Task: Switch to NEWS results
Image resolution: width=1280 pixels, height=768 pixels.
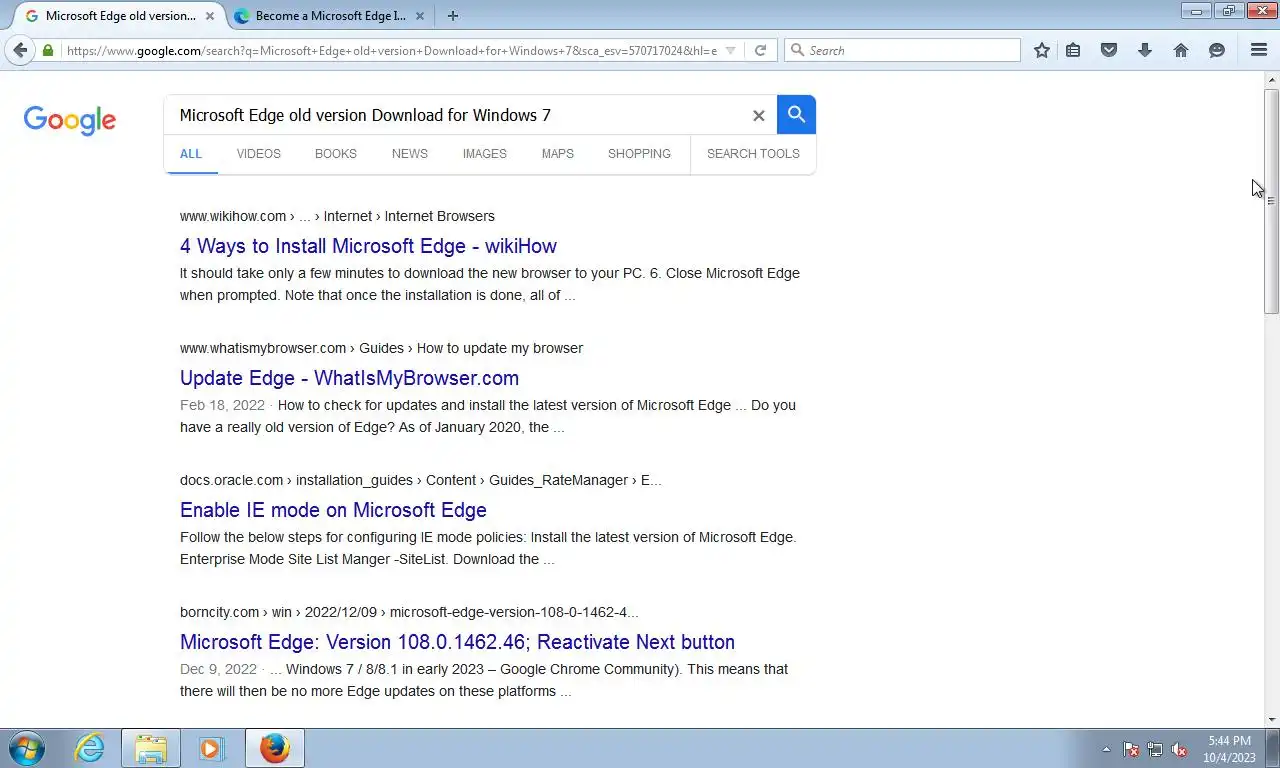Action: [410, 154]
